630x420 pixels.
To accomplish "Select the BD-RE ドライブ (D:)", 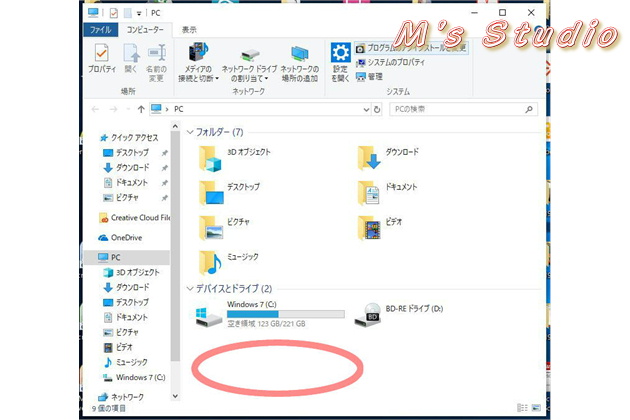I will [x=399, y=314].
